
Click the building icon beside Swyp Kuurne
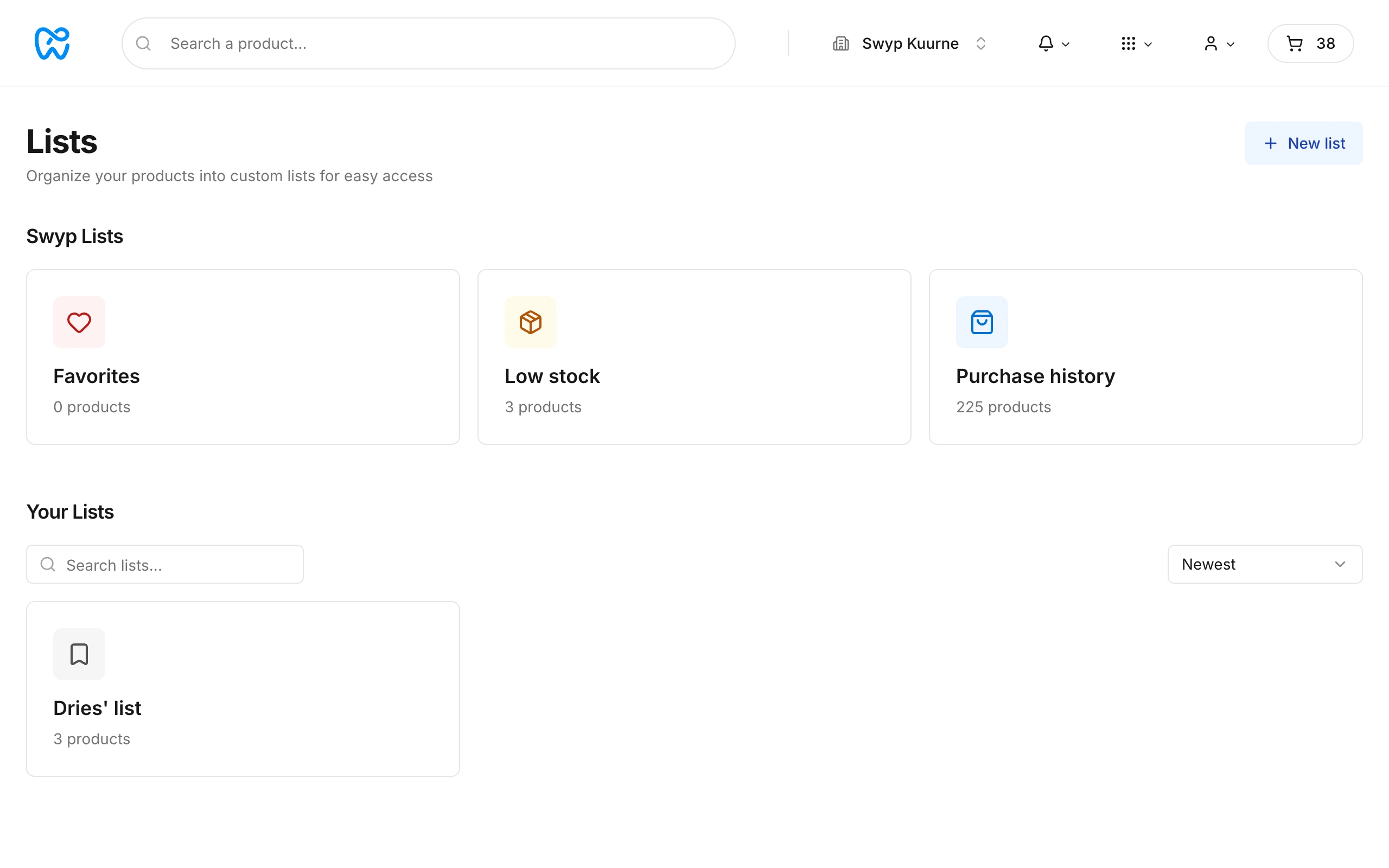841,43
